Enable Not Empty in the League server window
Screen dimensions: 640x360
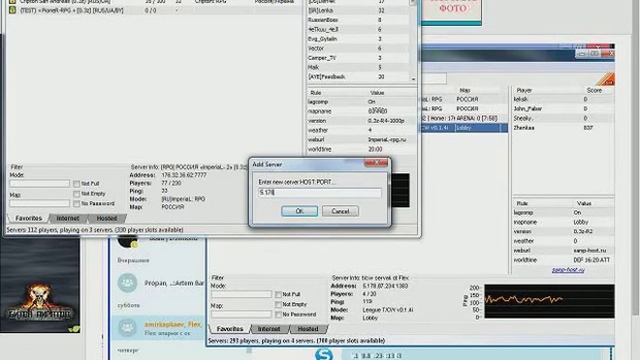point(278,304)
